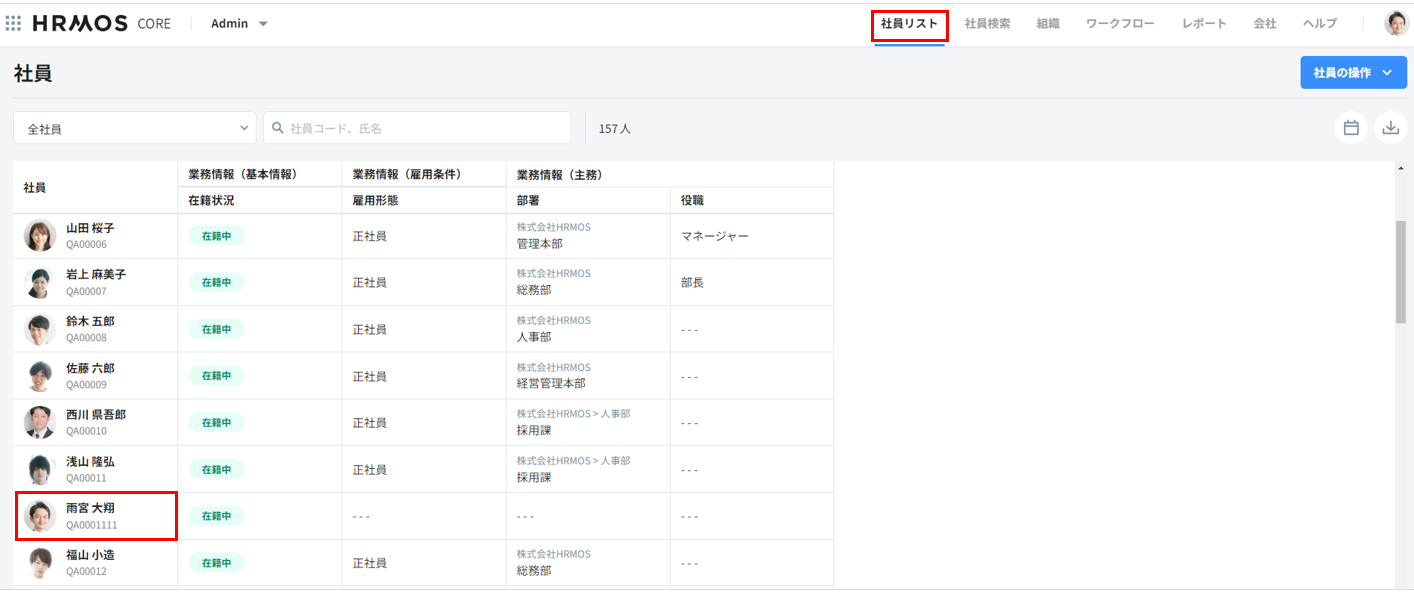
Task: Open the ヘルプ menu
Action: [x=1319, y=24]
